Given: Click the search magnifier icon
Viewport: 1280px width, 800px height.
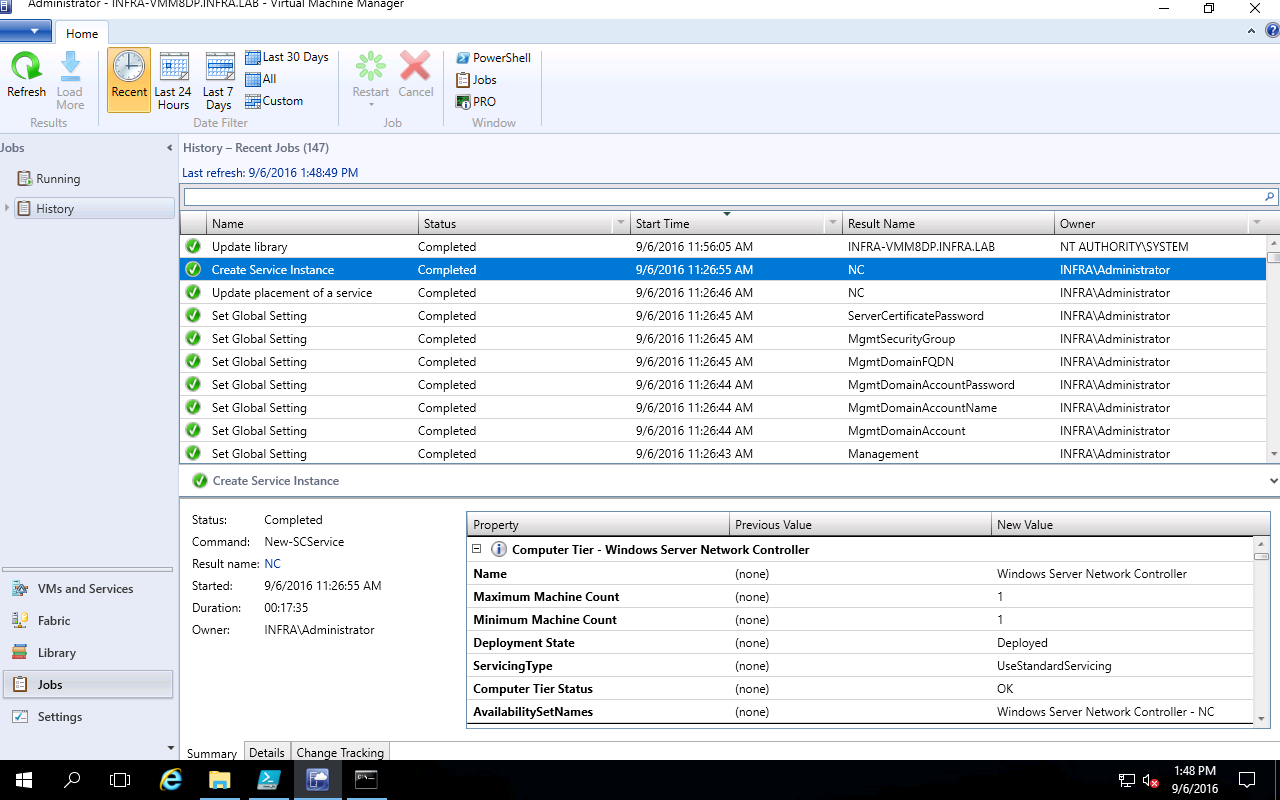Looking at the screenshot, I should pos(1270,197).
